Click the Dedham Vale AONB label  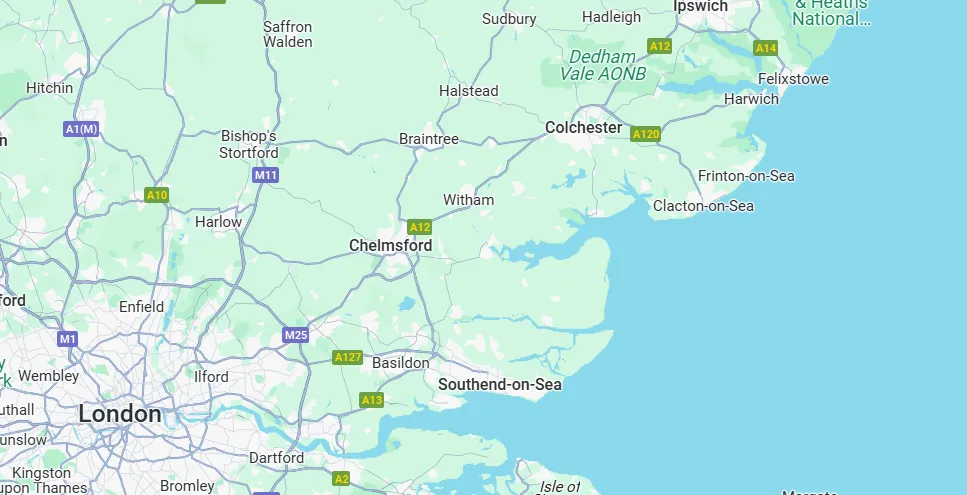tap(602, 65)
